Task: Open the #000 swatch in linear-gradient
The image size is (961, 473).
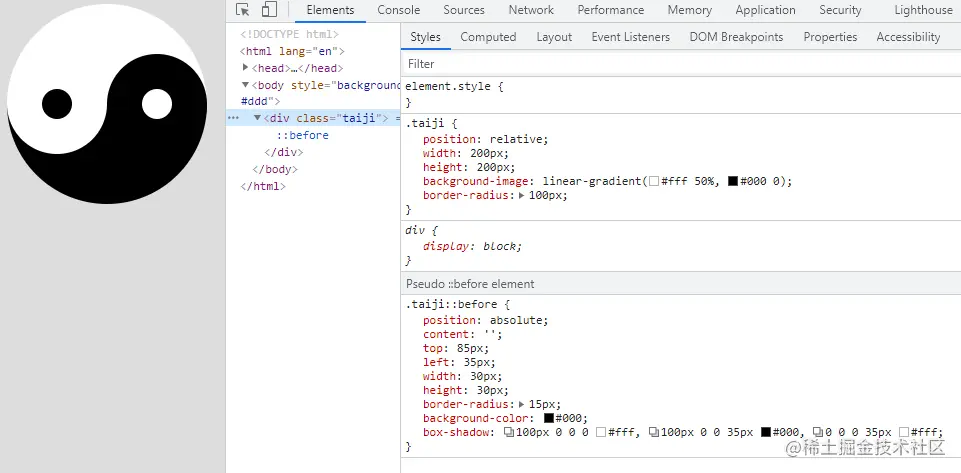Action: coord(733,181)
